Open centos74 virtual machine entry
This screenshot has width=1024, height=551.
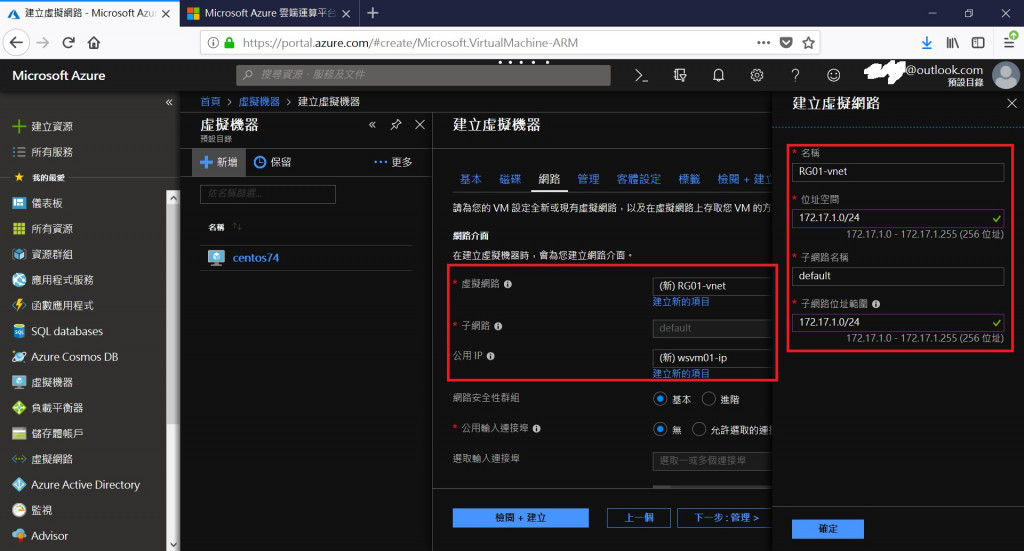pyautogui.click(x=255, y=258)
